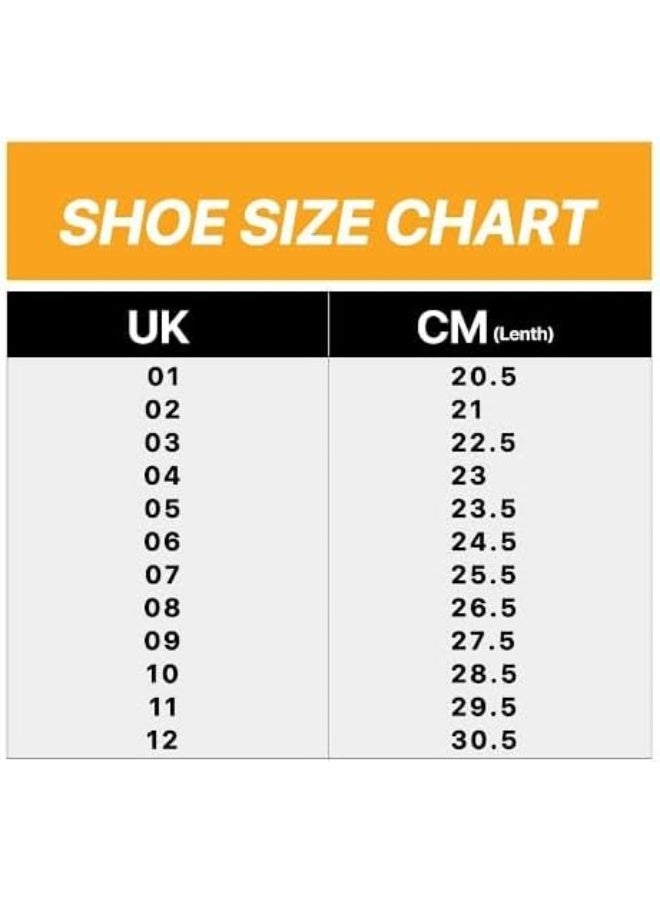Click the 25.5 cm length value

click(x=484, y=575)
